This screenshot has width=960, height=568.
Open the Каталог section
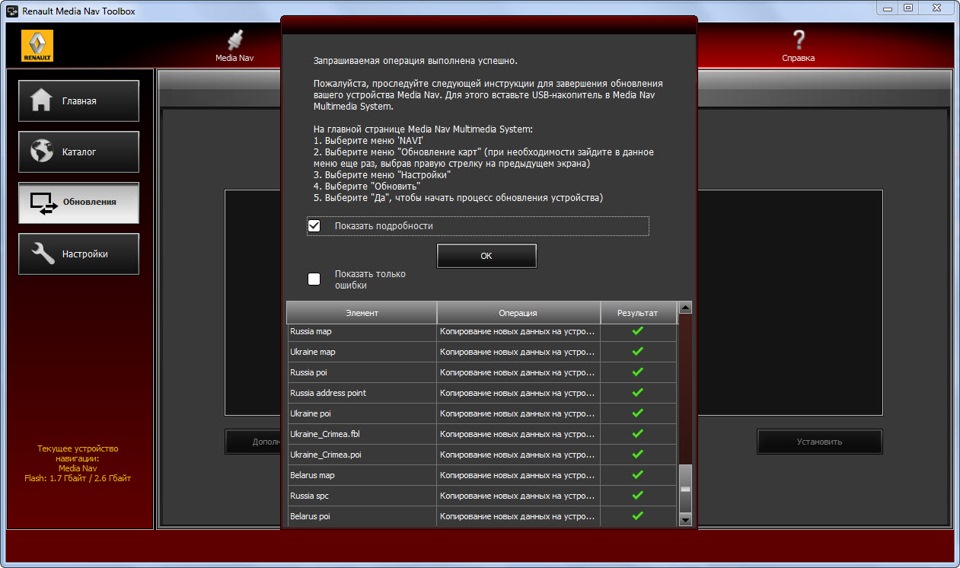tap(78, 151)
